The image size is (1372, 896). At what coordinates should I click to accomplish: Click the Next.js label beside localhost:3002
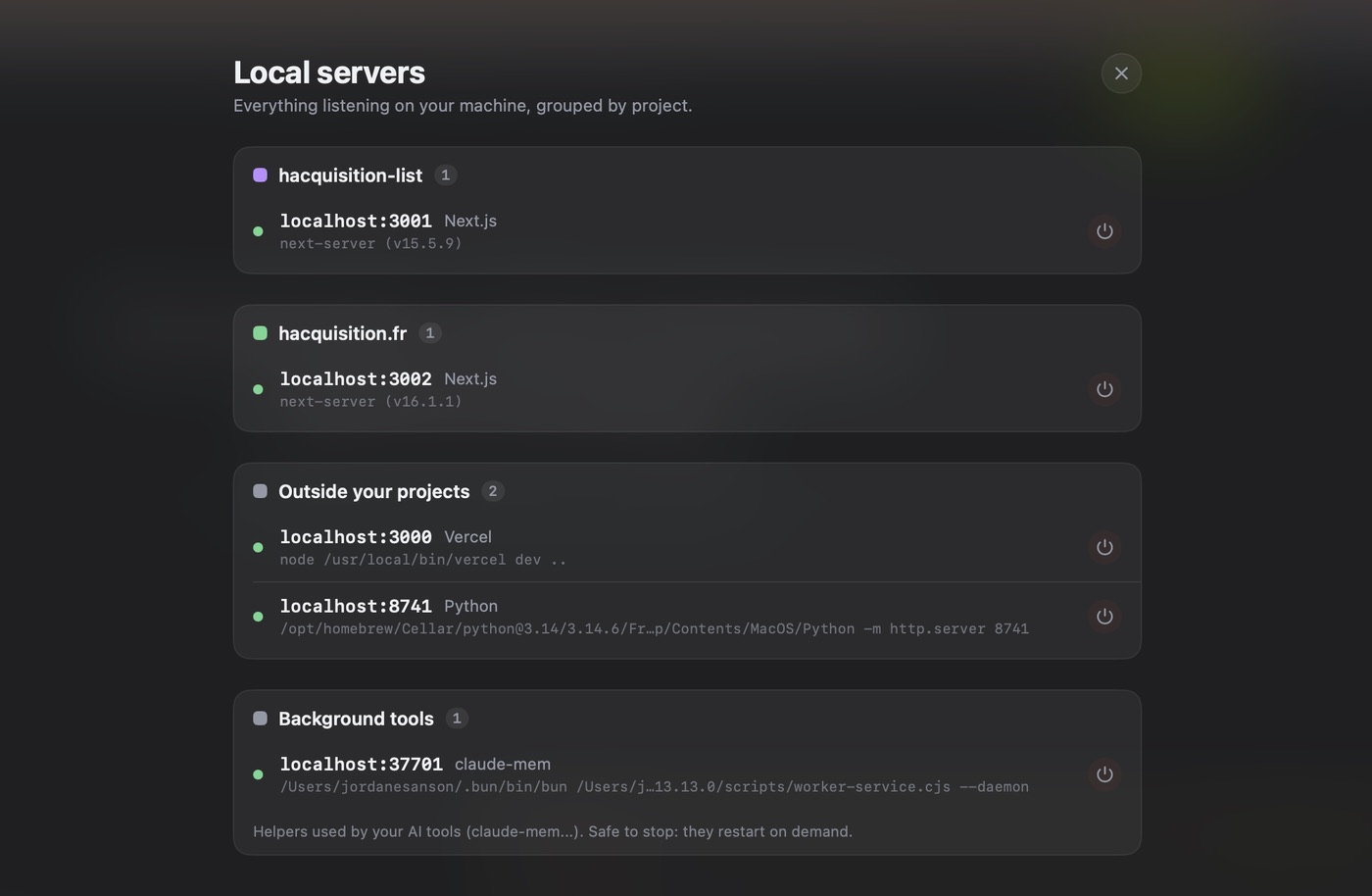(x=470, y=379)
